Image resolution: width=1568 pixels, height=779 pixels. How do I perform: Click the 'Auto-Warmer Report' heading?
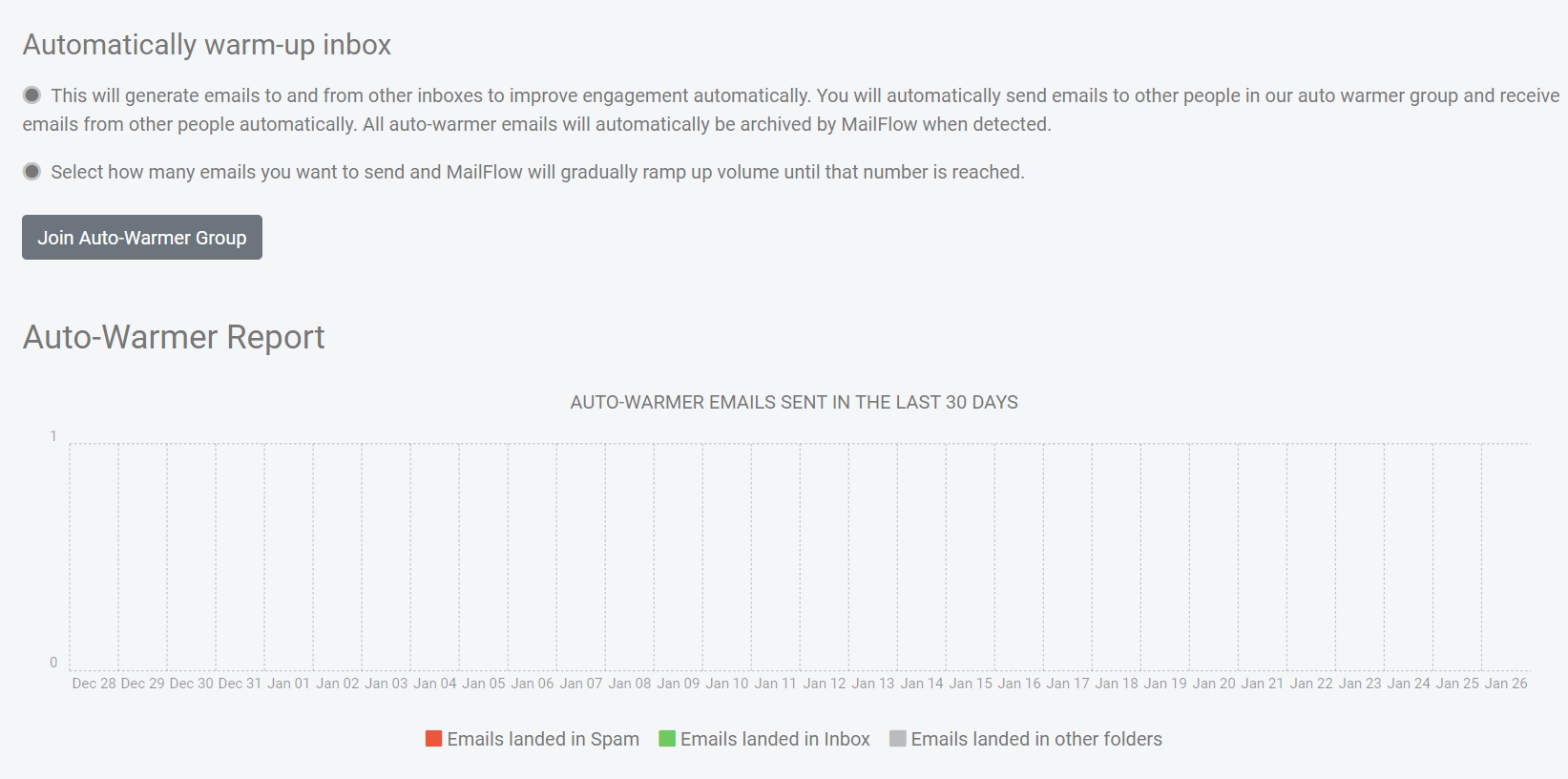click(x=174, y=337)
